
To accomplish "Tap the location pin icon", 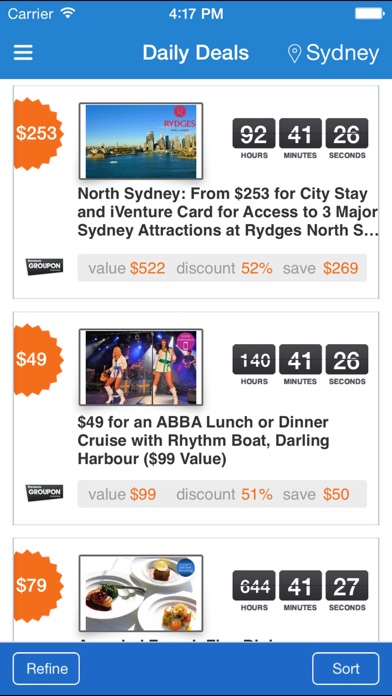I will point(294,53).
